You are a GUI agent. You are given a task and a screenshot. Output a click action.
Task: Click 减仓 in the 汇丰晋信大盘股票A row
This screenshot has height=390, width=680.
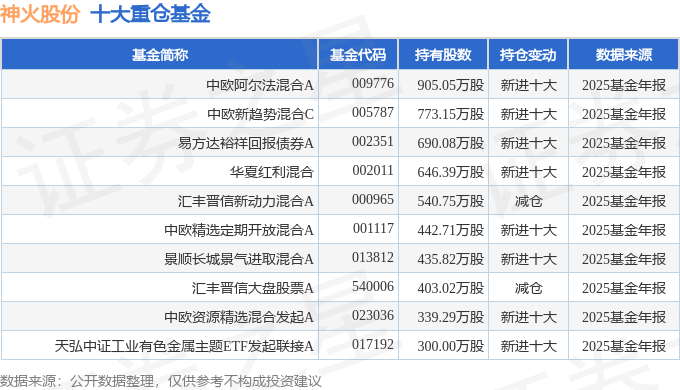point(528,288)
